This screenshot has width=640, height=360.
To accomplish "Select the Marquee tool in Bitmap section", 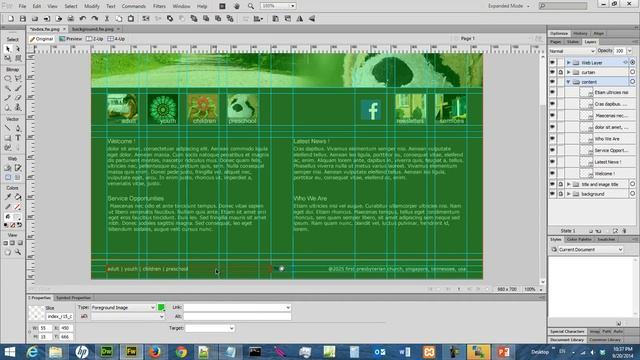I will coord(8,78).
